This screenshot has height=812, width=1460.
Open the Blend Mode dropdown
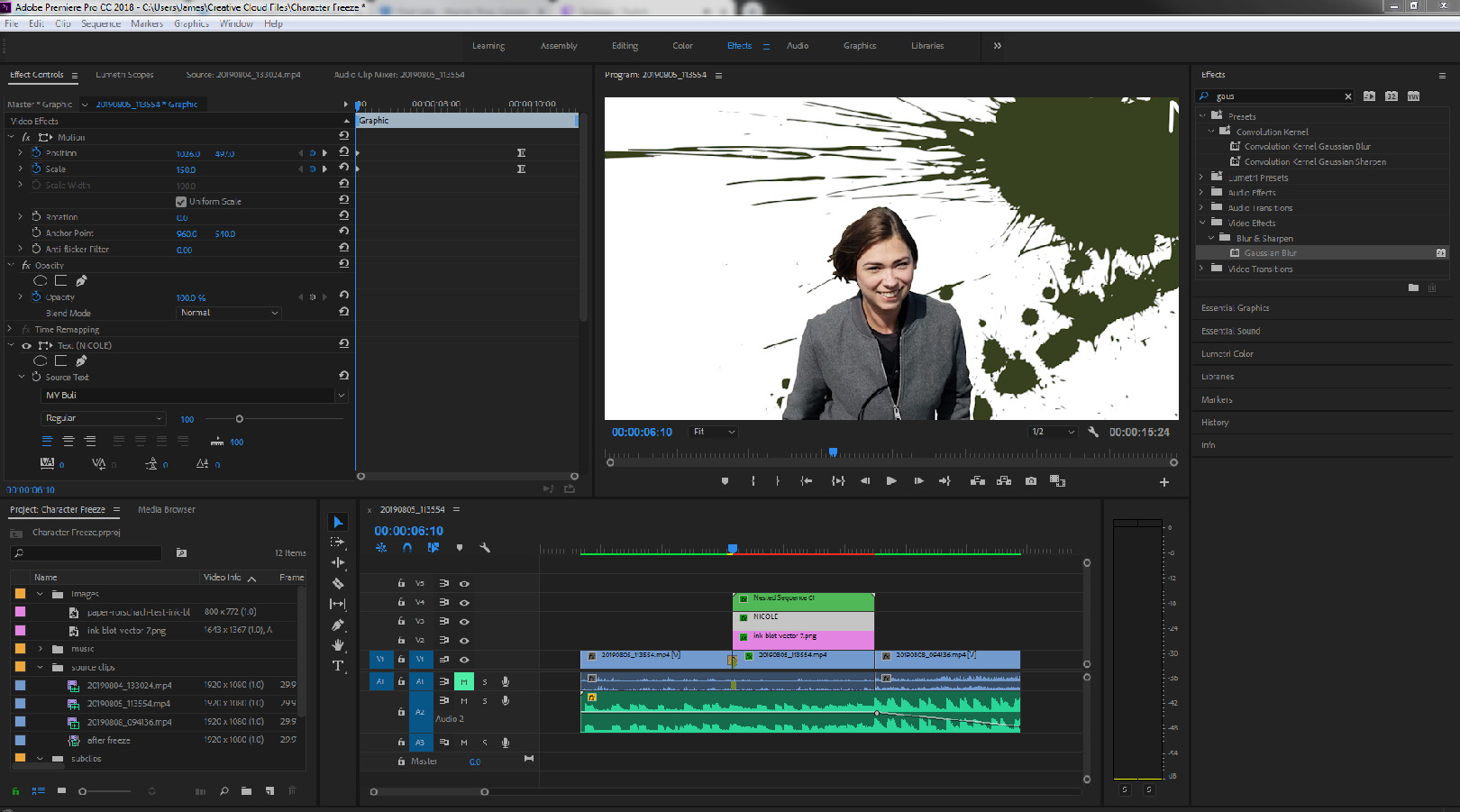pos(230,313)
